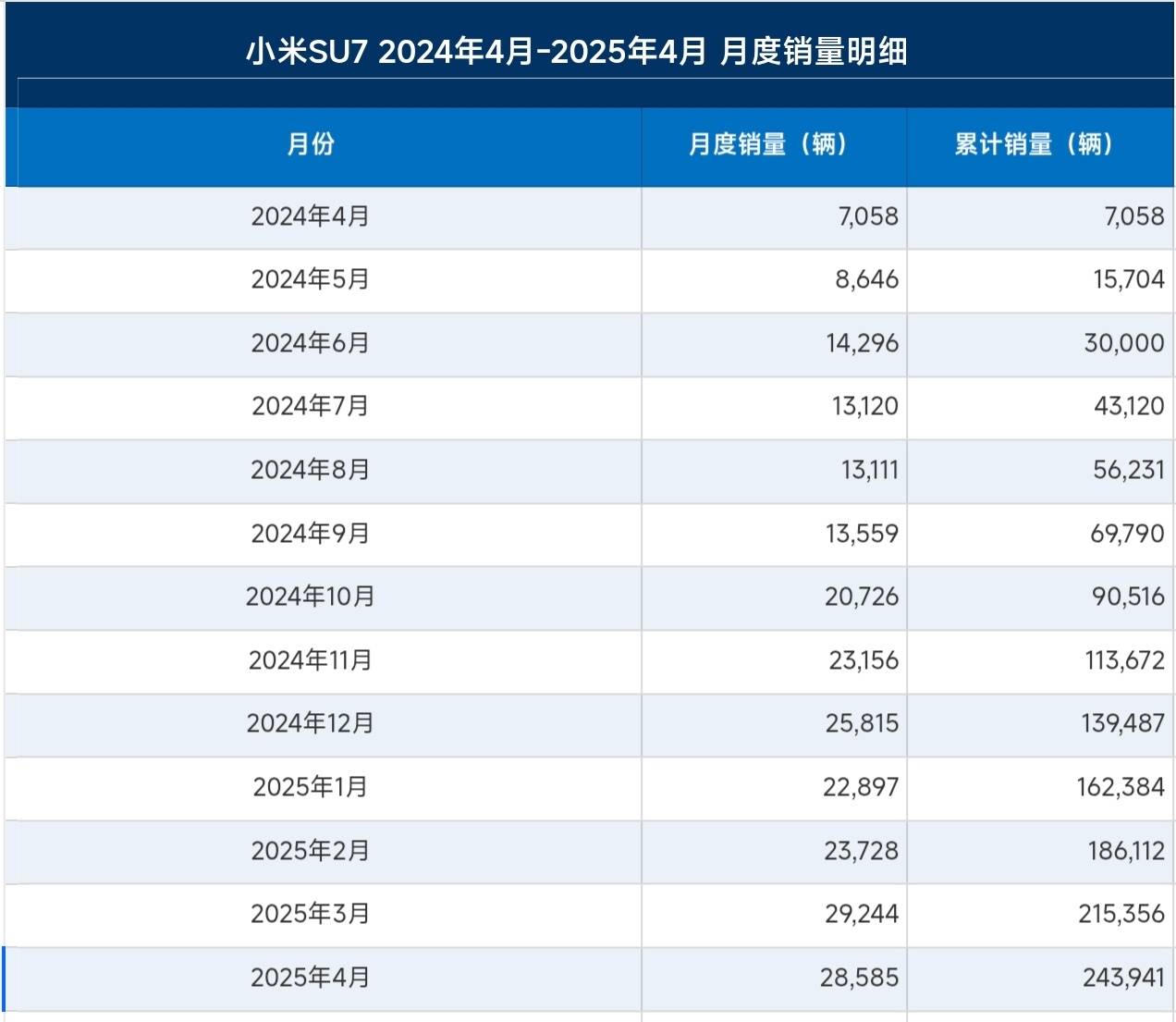
Task: Click monthly sales value 25,815
Action: [x=863, y=723]
